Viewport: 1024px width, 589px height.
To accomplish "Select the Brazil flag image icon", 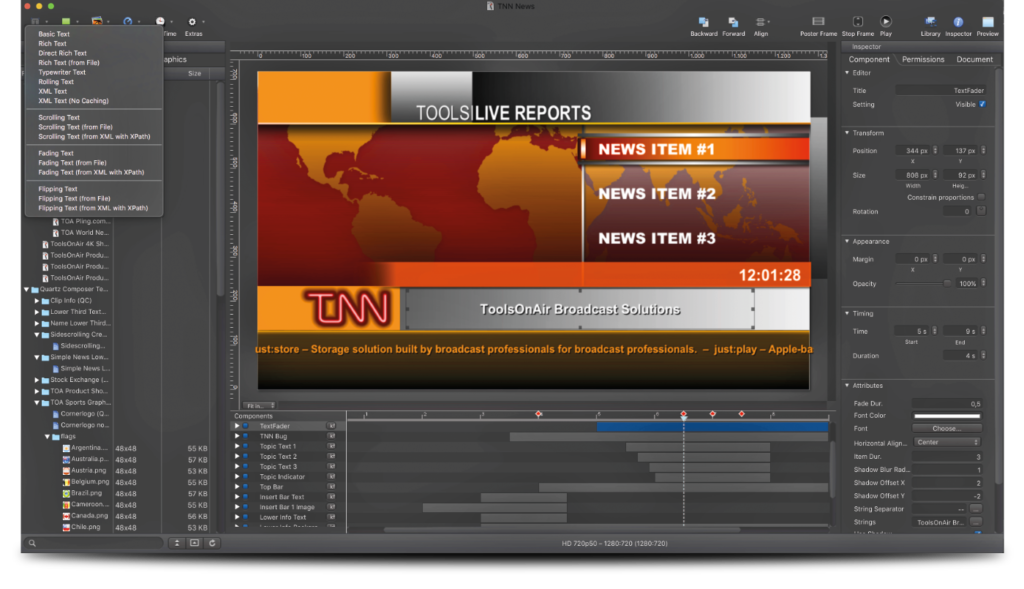I will 66,493.
